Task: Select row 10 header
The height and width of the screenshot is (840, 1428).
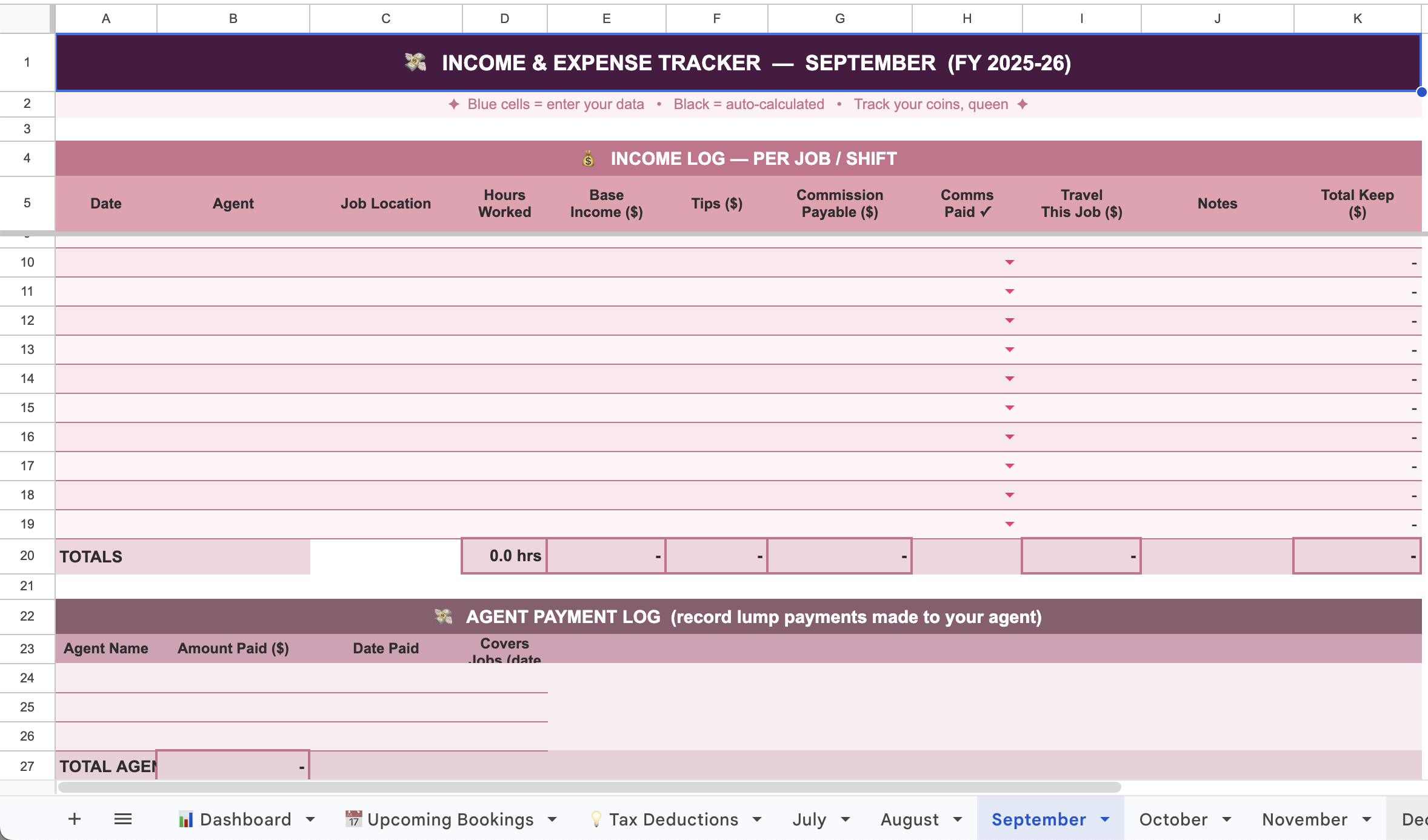Action: pos(27,262)
